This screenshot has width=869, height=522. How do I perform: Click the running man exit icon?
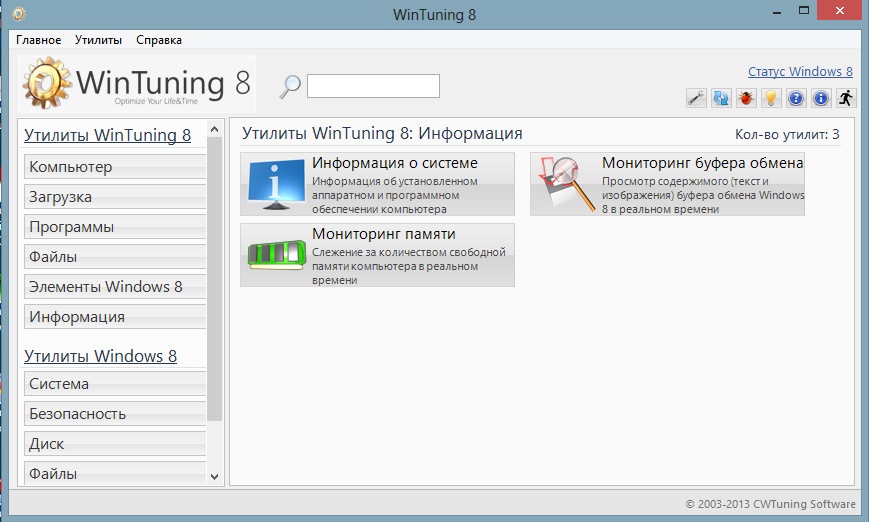(x=846, y=98)
